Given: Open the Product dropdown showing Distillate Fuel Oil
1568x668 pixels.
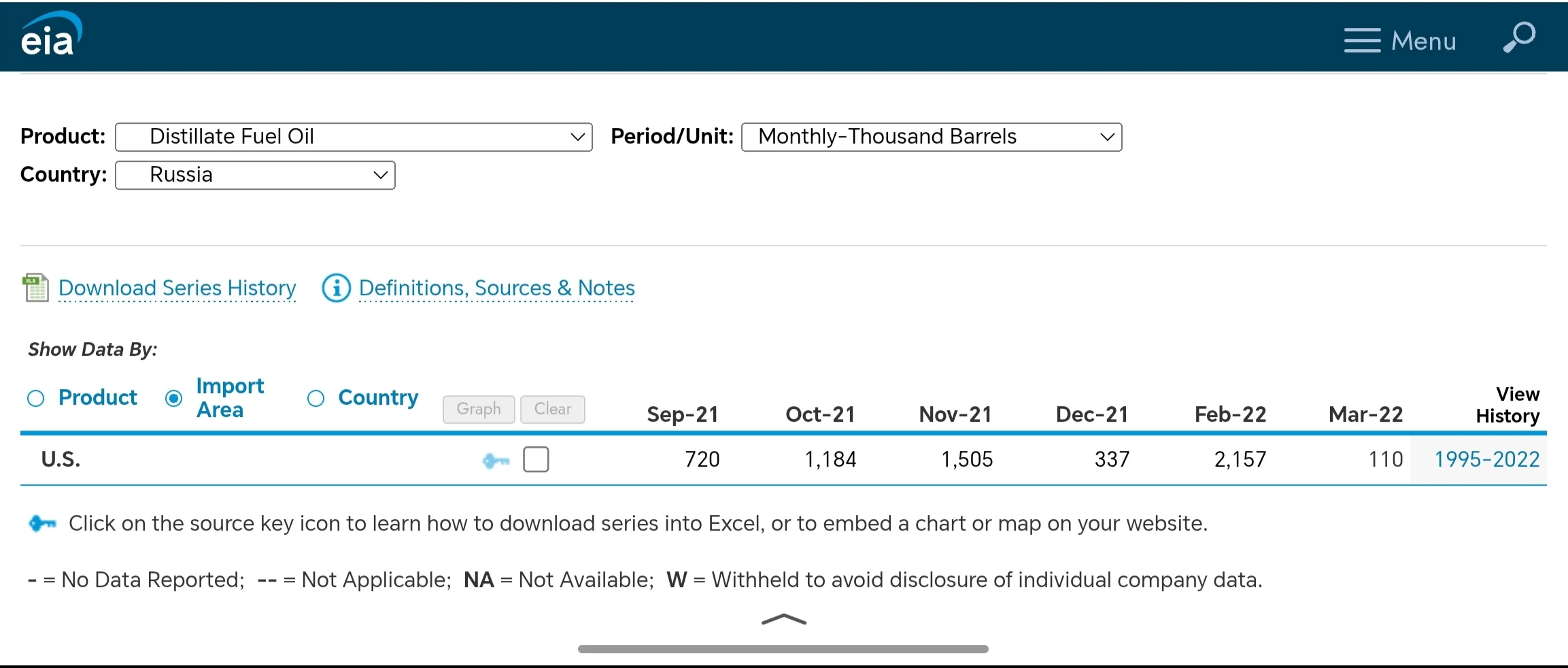Looking at the screenshot, I should pyautogui.click(x=354, y=137).
